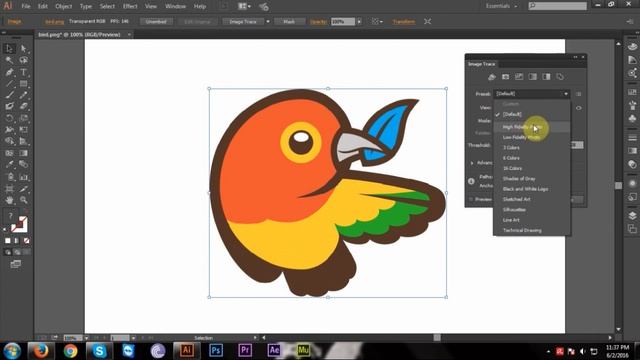Open the Effect menu

point(130,6)
